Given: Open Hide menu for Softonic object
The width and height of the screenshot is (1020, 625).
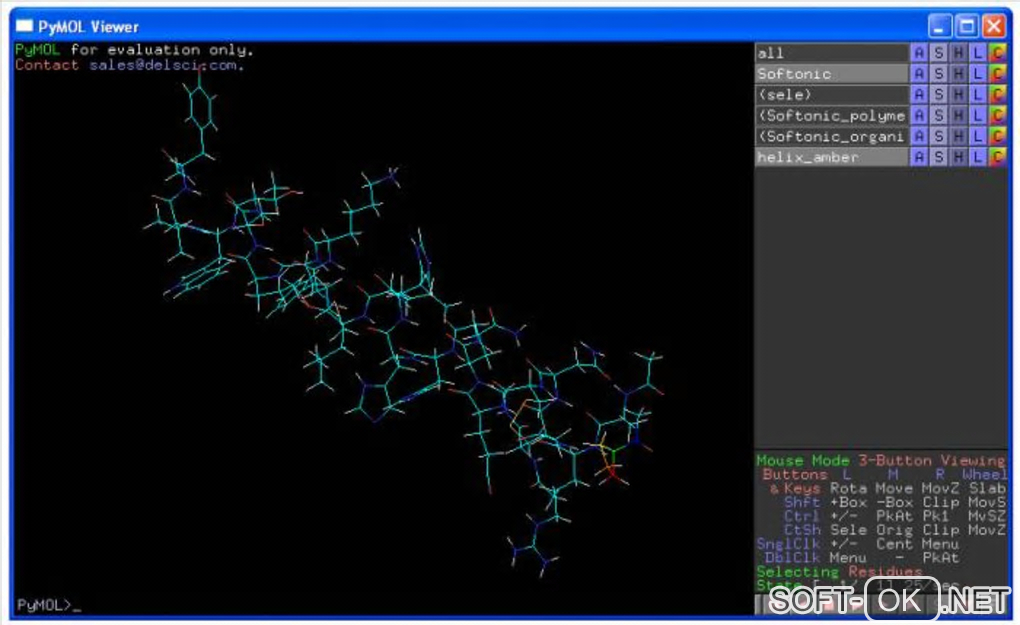Looking at the screenshot, I should coord(958,73).
